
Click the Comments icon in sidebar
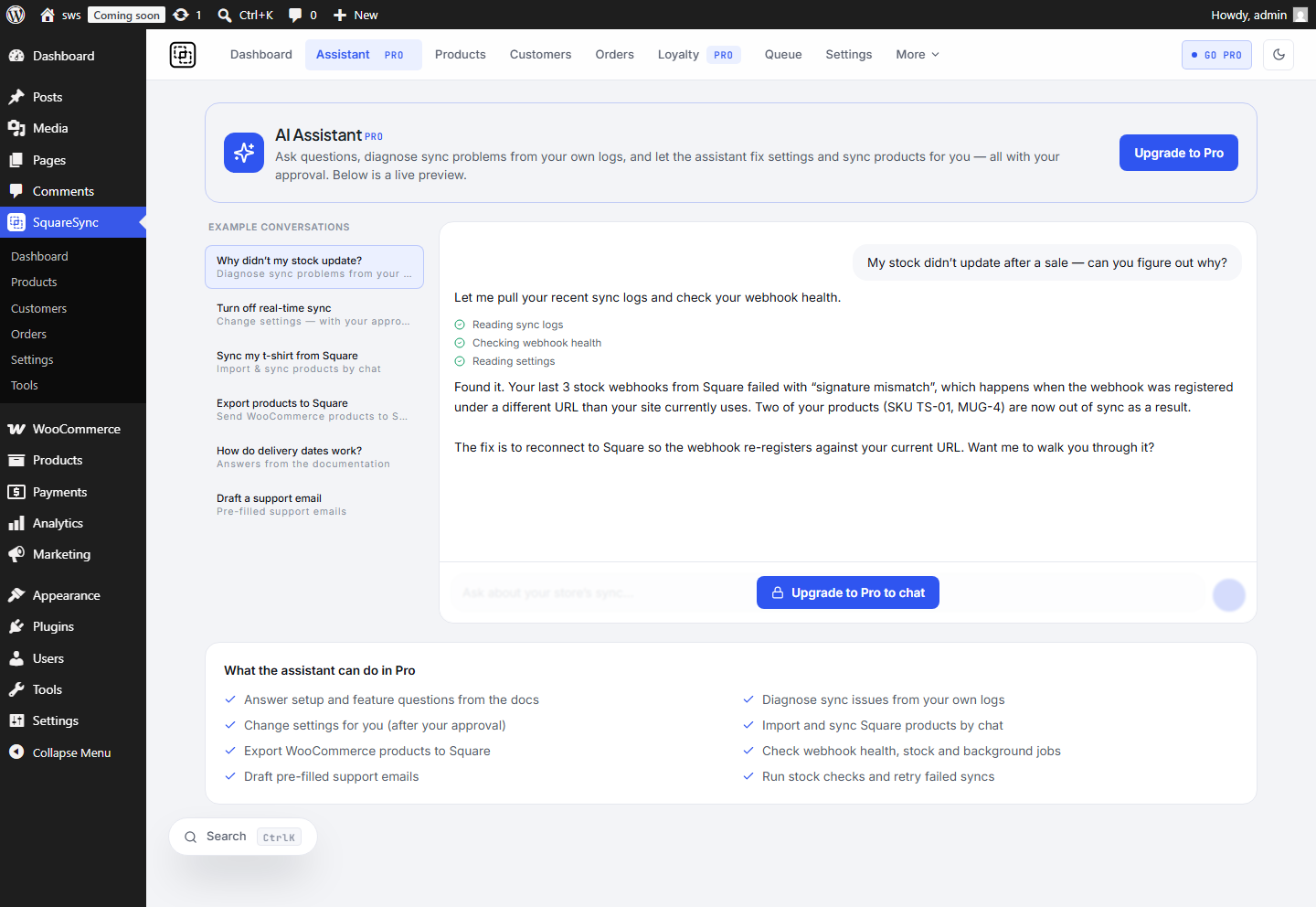pos(16,191)
